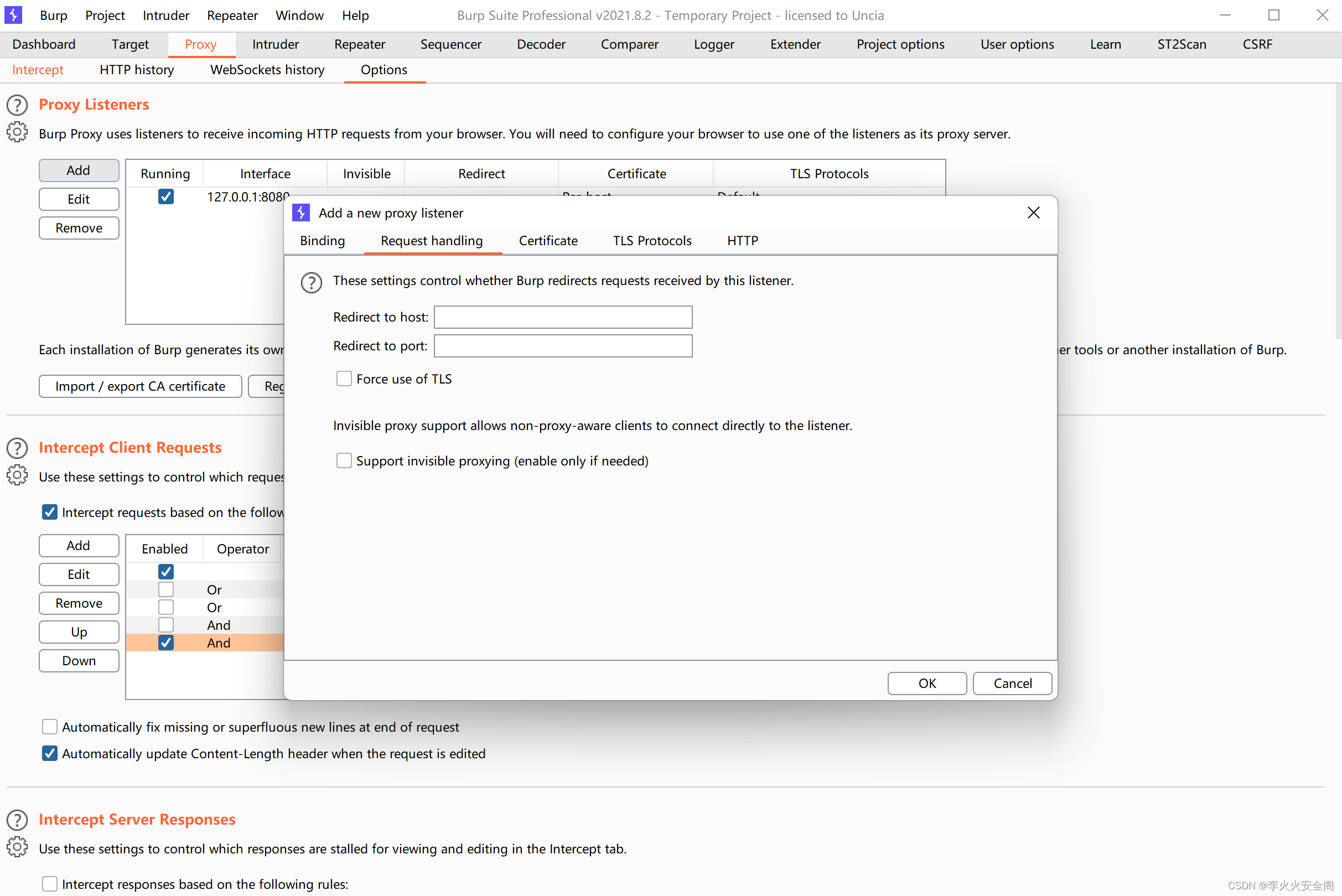Click help icon beside Intercept Client Requests
Screen dimensions: 1342x896
tap(17, 449)
